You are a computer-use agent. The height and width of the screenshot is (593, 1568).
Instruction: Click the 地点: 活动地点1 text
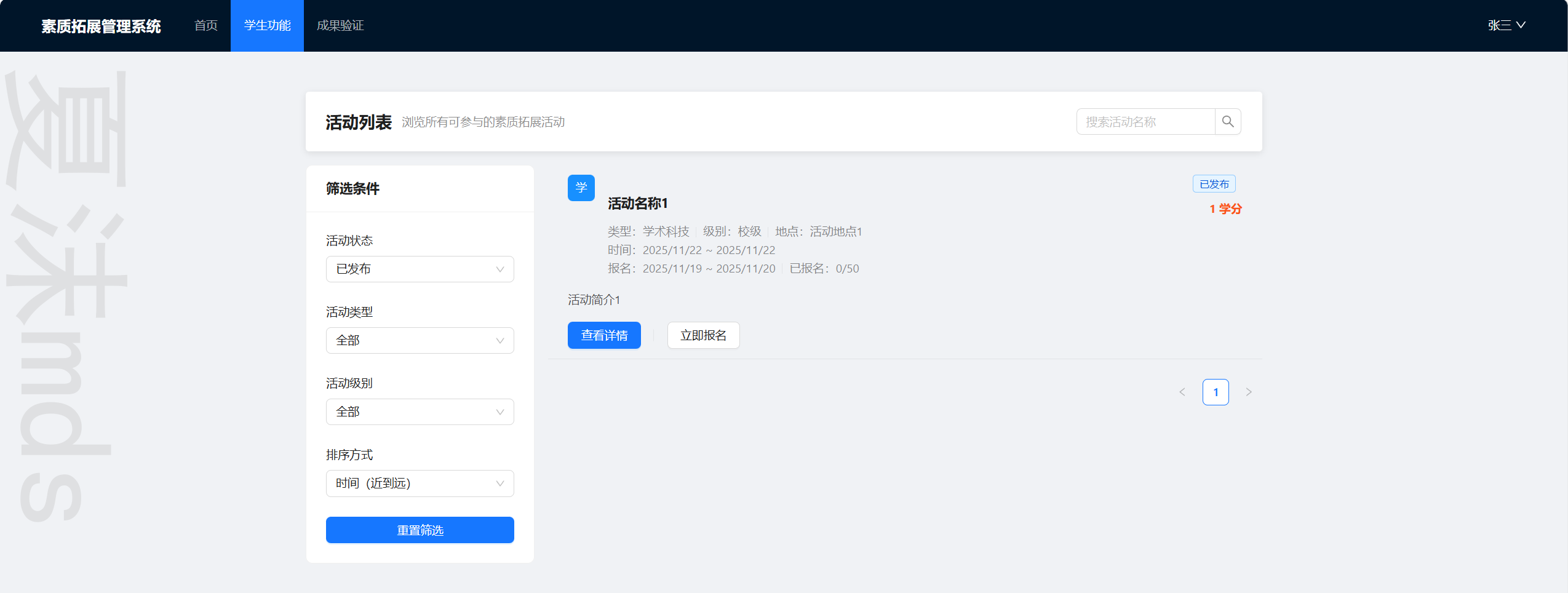coord(819,231)
